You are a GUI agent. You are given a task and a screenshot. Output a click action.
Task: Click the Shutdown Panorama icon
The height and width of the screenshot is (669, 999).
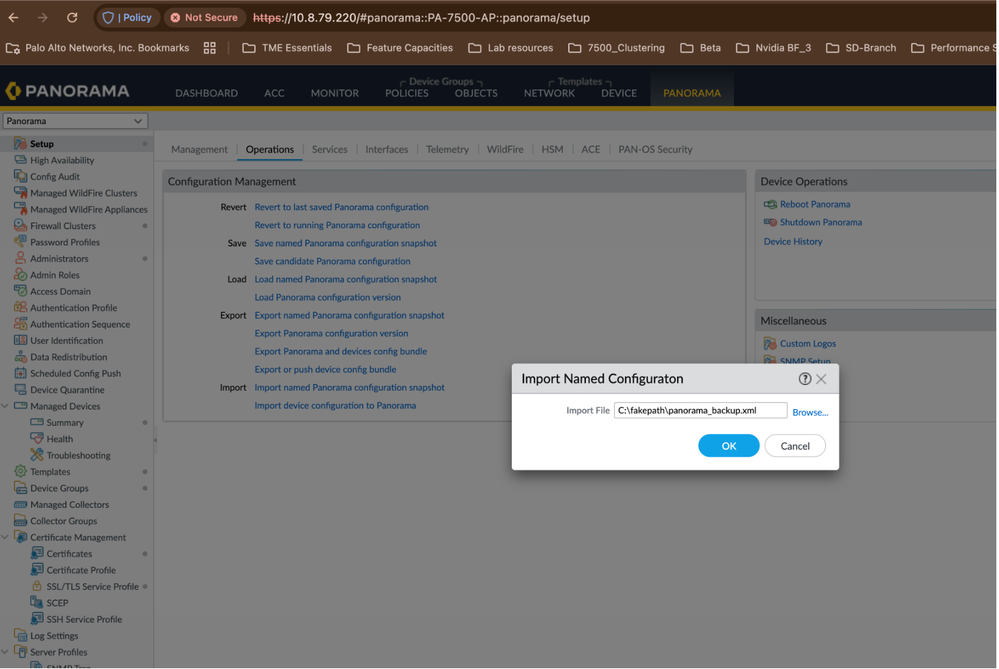pyautogui.click(x=770, y=222)
